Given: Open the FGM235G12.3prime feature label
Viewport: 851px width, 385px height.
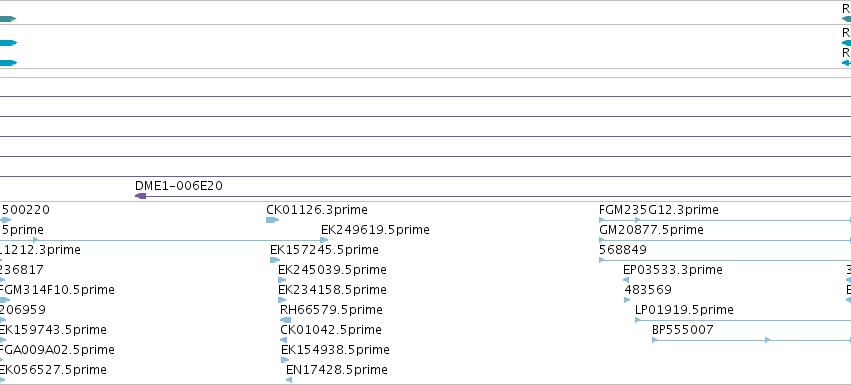Looking at the screenshot, I should [x=659, y=210].
